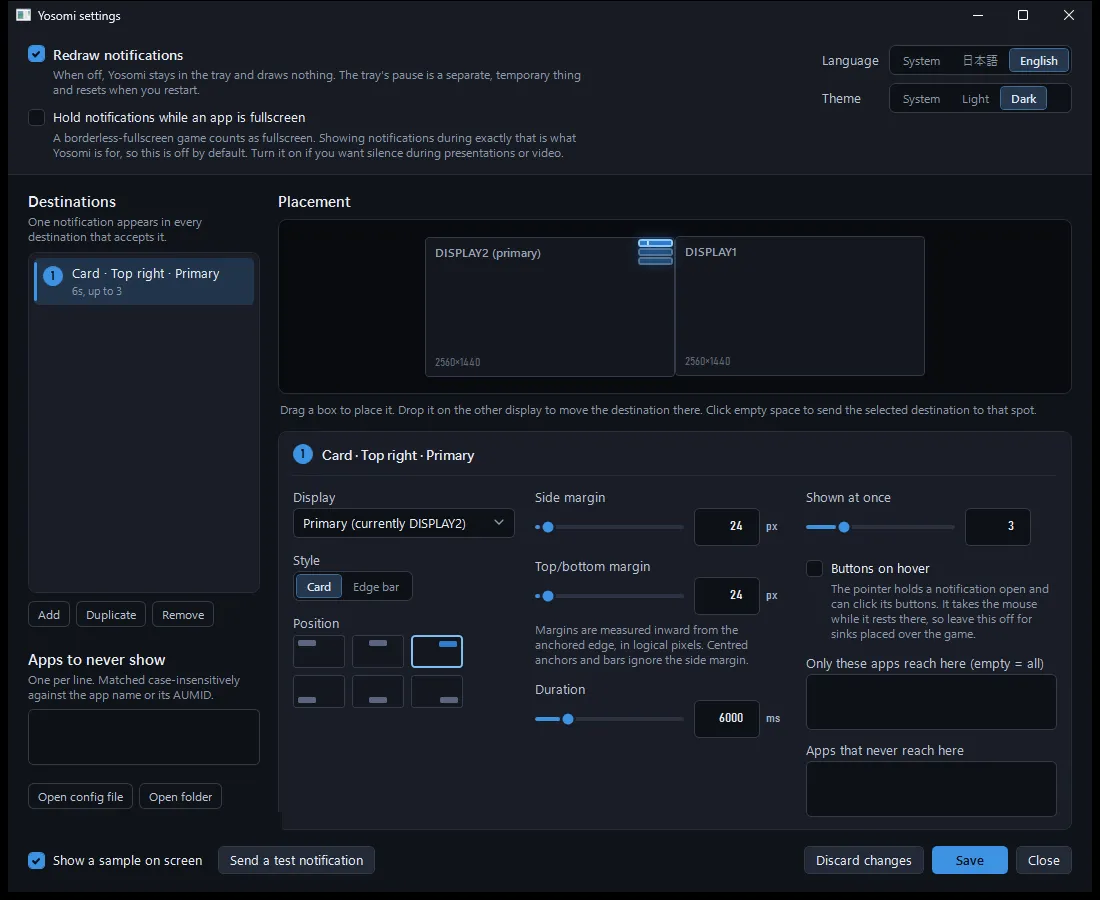The width and height of the screenshot is (1100, 900).
Task: Choose the Card style
Action: 318,586
